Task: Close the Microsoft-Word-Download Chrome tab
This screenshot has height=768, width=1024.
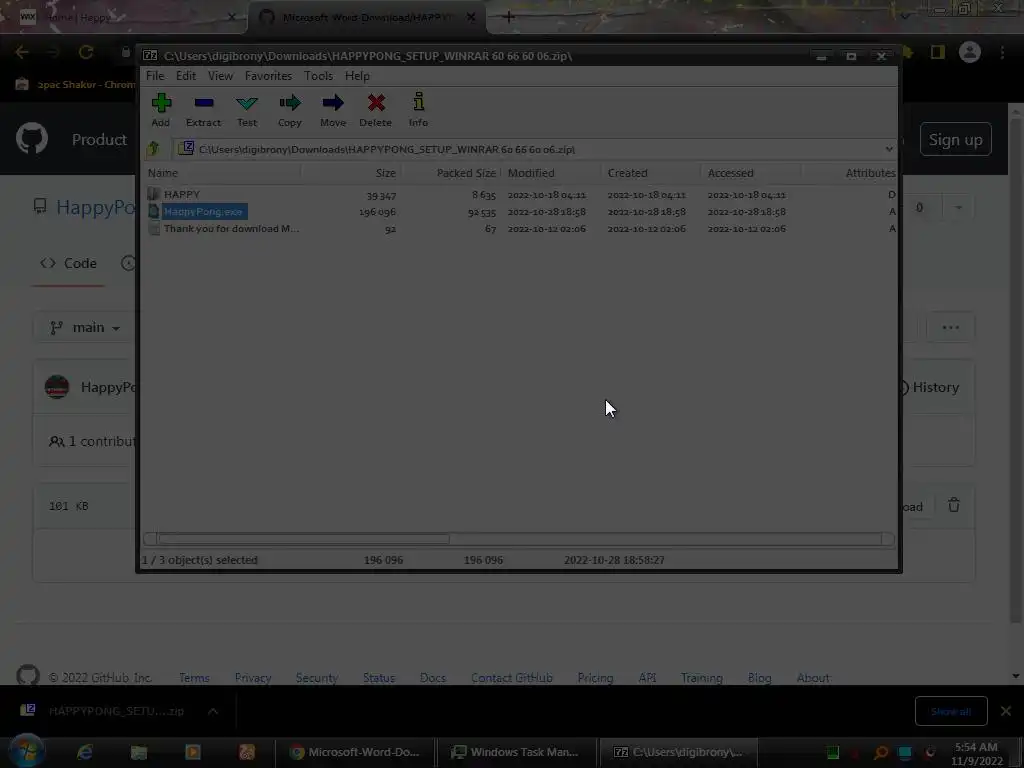Action: (471, 17)
